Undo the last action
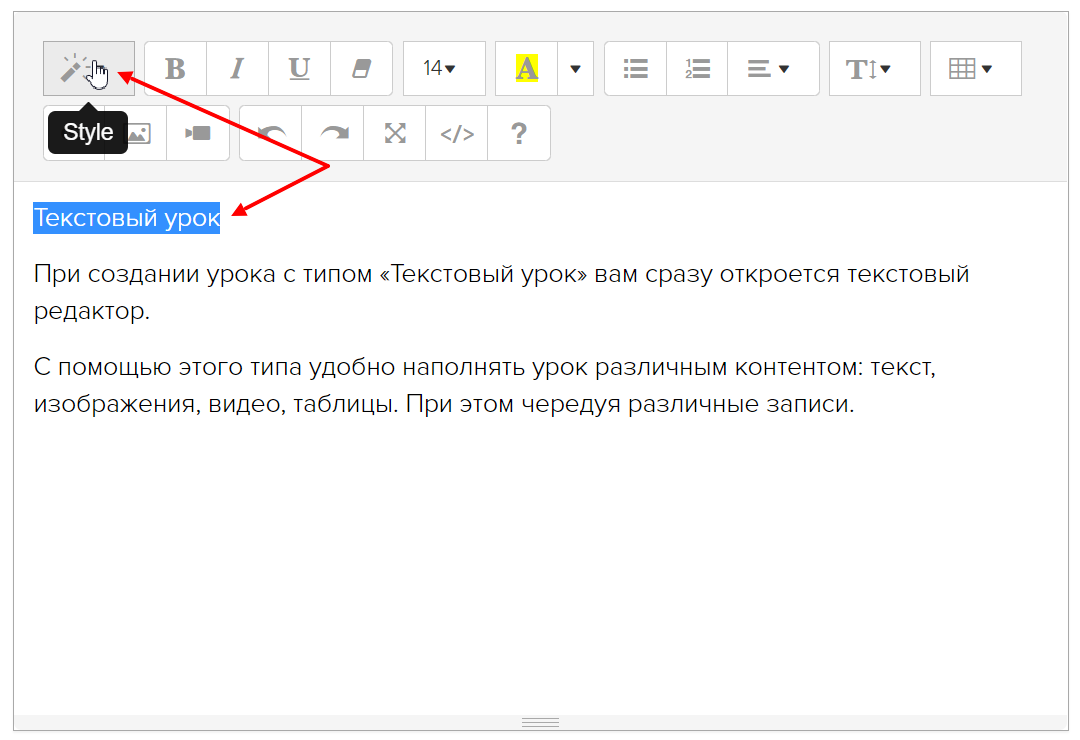 [271, 133]
